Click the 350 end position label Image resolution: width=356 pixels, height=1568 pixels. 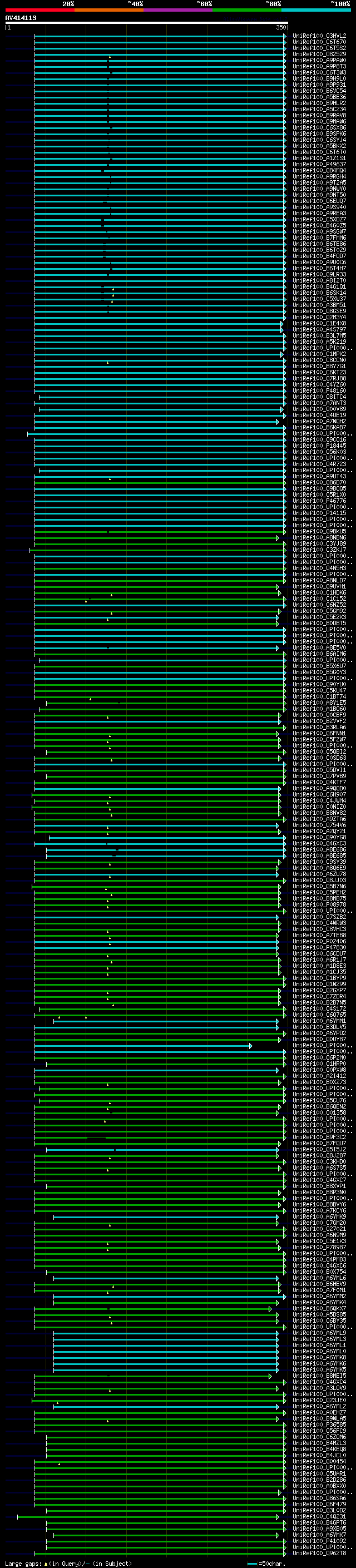click(x=280, y=27)
